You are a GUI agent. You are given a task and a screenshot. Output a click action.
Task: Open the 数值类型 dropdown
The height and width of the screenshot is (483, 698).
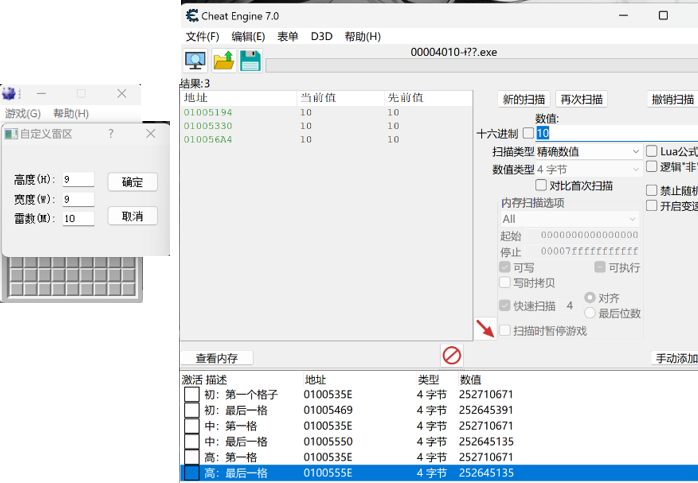coord(589,170)
